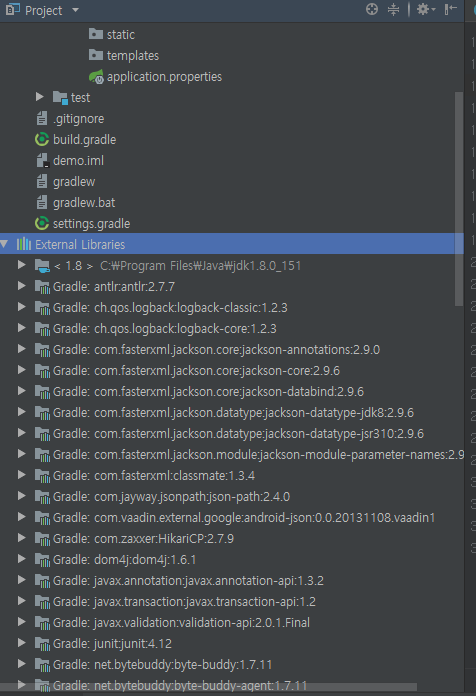This screenshot has width=476, height=696.
Task: Expand the test folder arrow
Action: [x=40, y=97]
